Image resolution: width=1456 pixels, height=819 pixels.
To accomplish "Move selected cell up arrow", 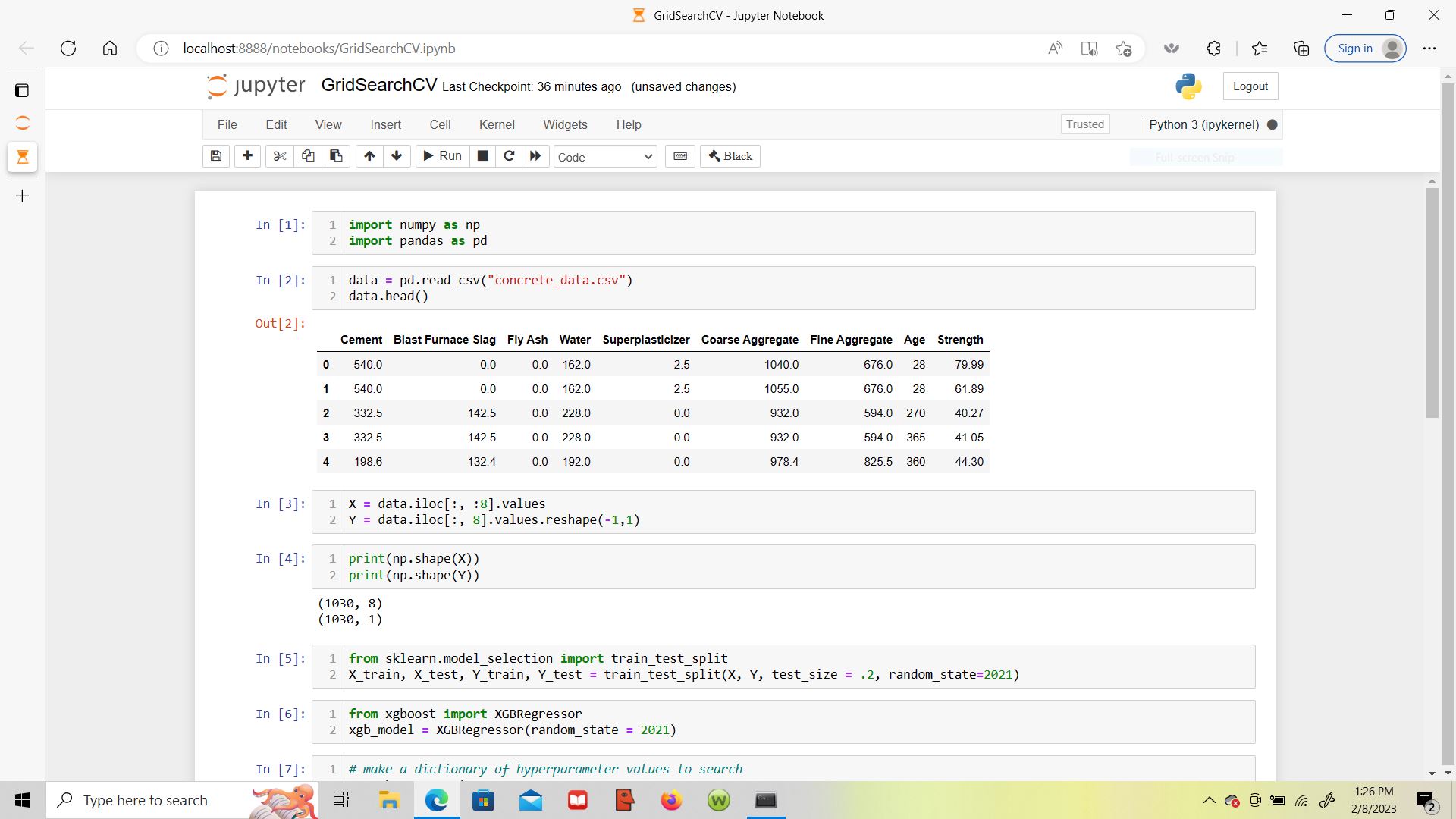I will point(369,156).
